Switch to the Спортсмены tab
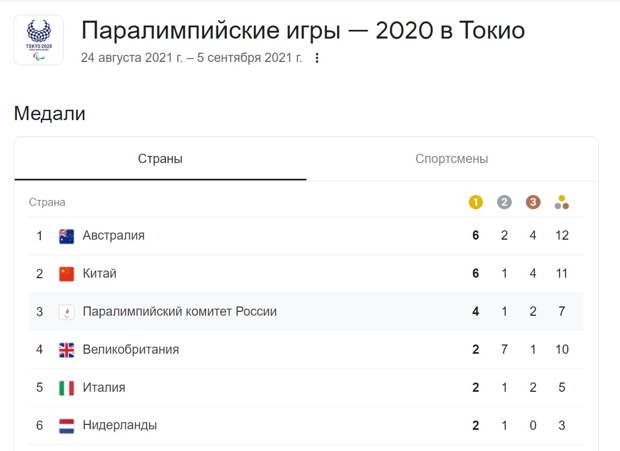Viewport: 620px width, 451px height. coord(452,159)
